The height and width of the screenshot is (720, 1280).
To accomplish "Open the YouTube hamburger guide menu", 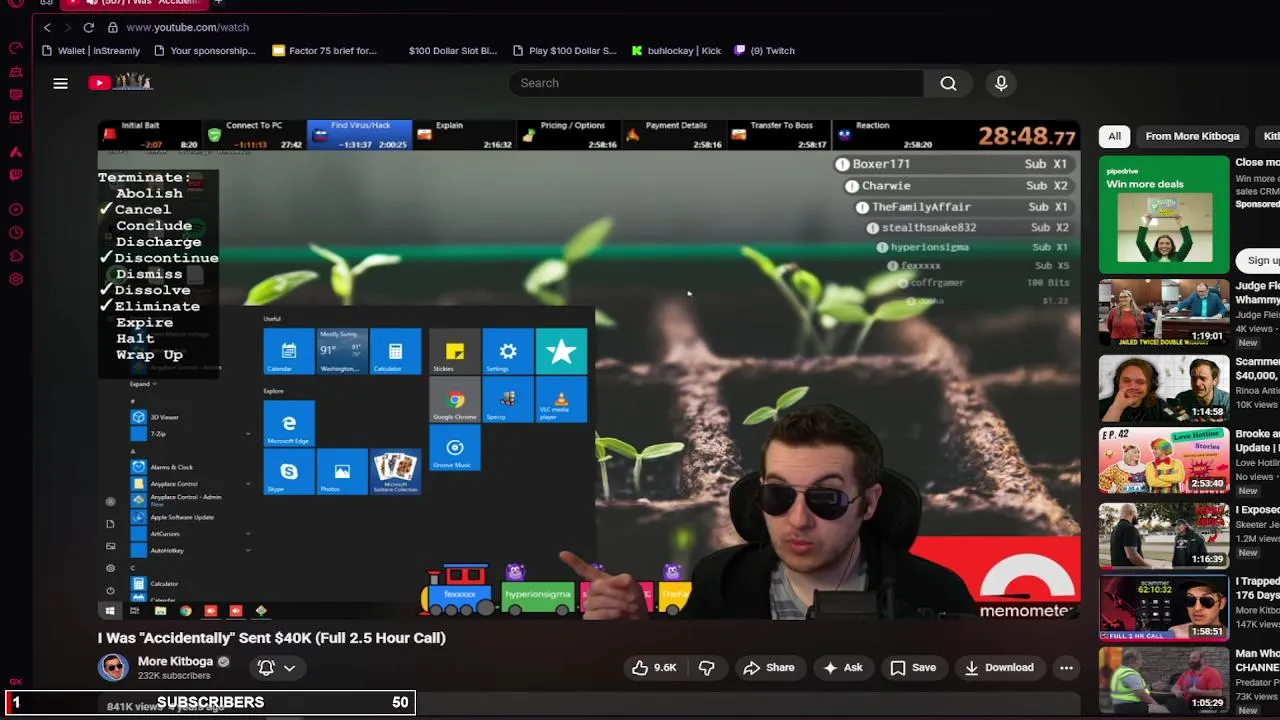I will pyautogui.click(x=60, y=83).
